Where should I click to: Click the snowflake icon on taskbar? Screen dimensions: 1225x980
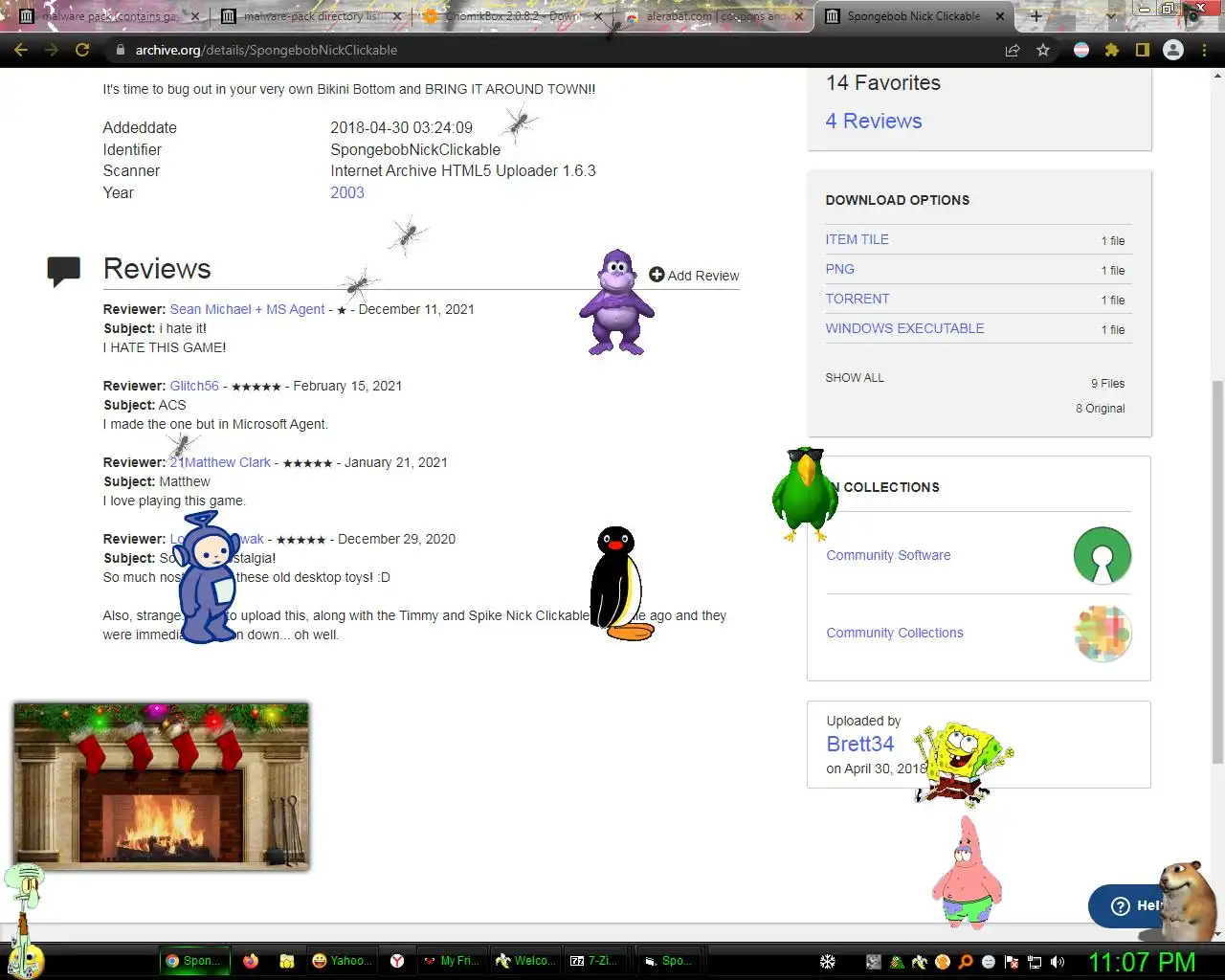pyautogui.click(x=828, y=961)
